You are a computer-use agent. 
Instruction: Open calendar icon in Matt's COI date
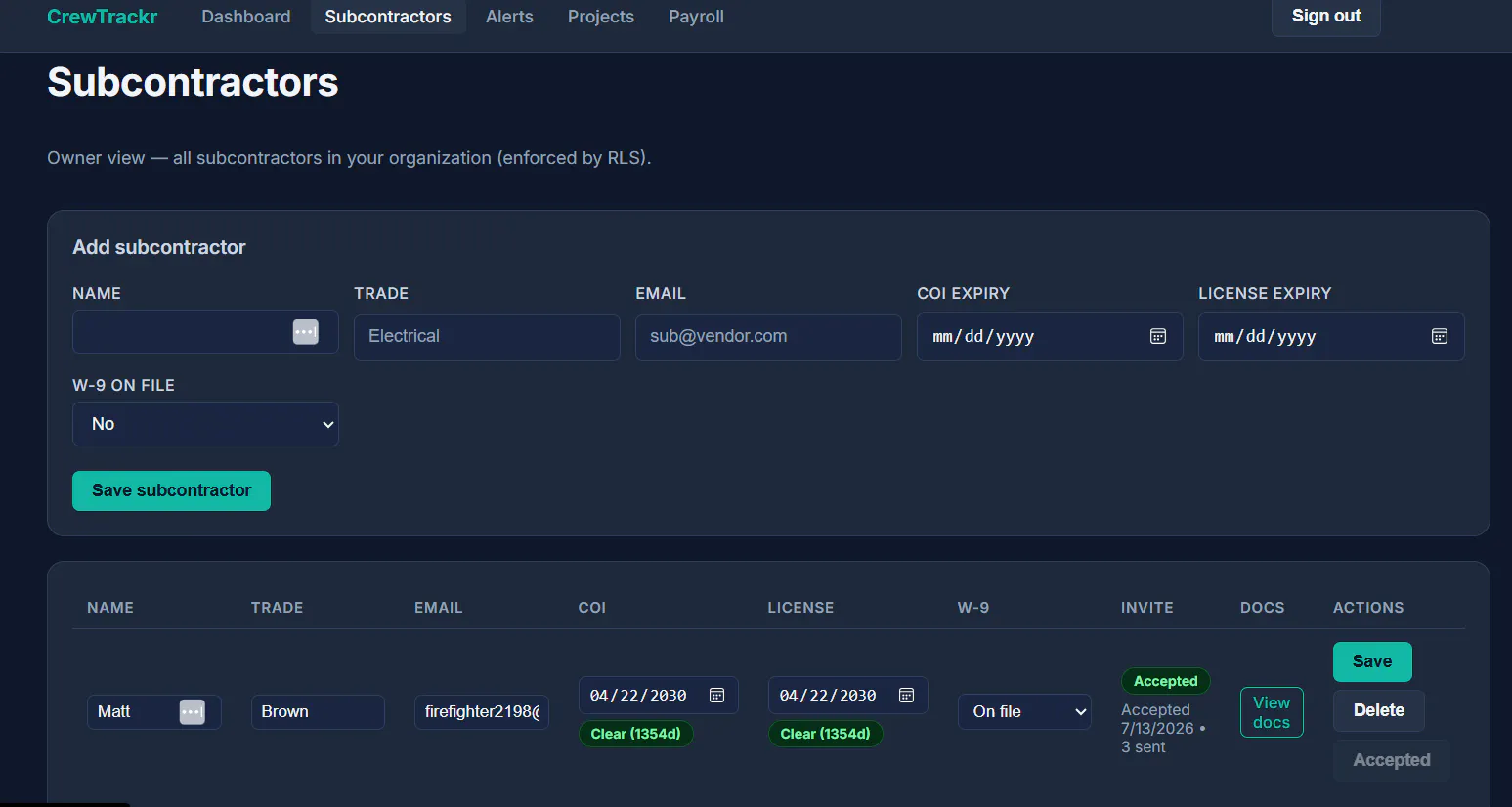716,696
